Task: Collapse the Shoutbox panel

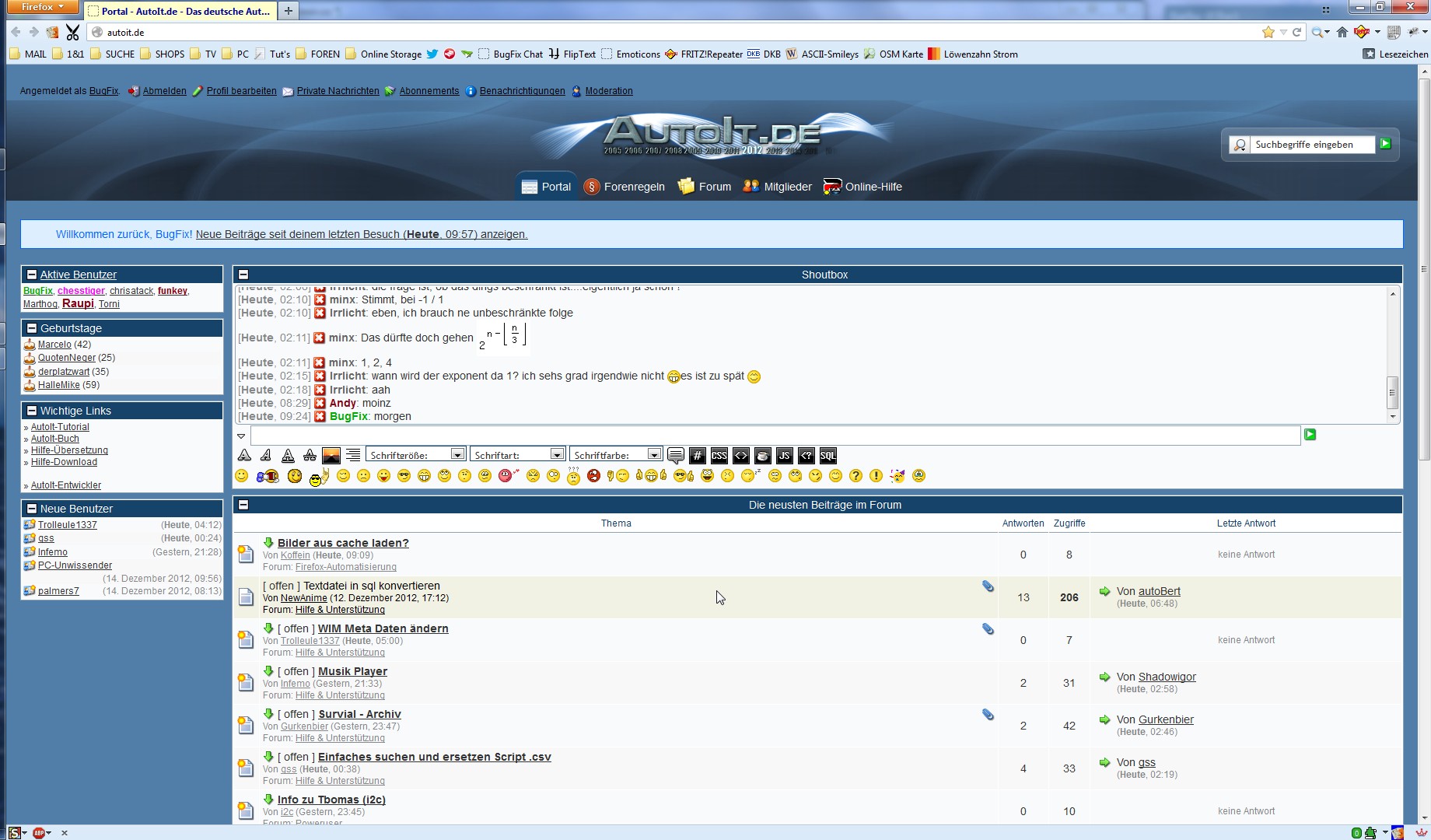Action: [243, 275]
